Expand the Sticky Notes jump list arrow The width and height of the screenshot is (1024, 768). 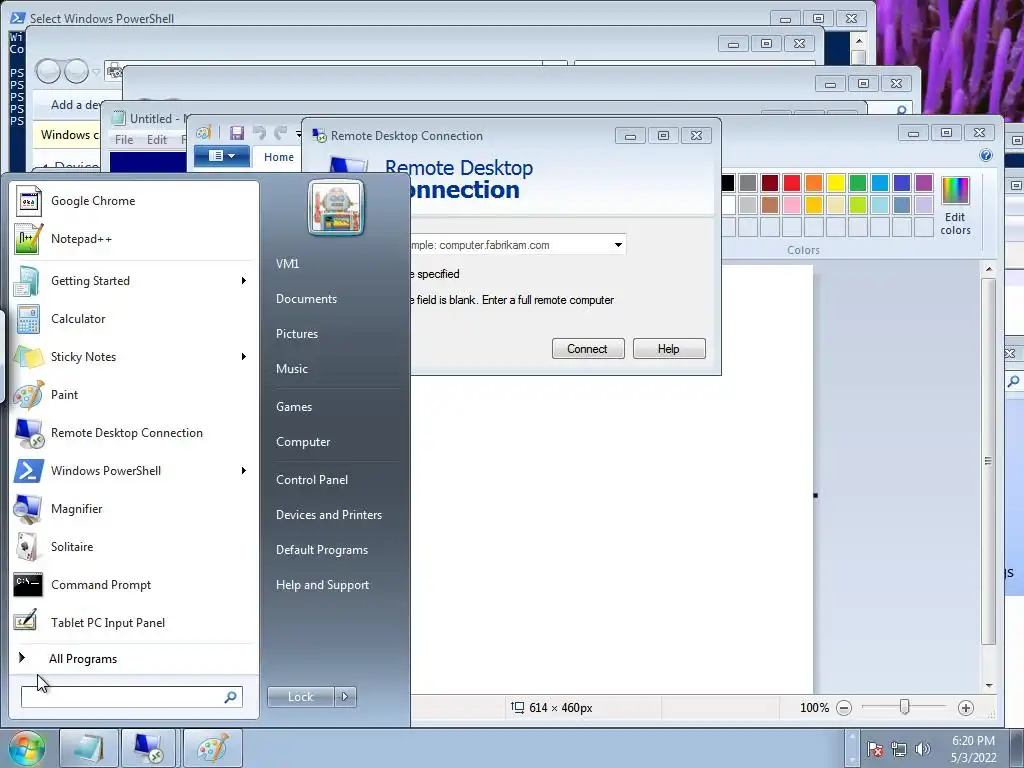pos(244,357)
